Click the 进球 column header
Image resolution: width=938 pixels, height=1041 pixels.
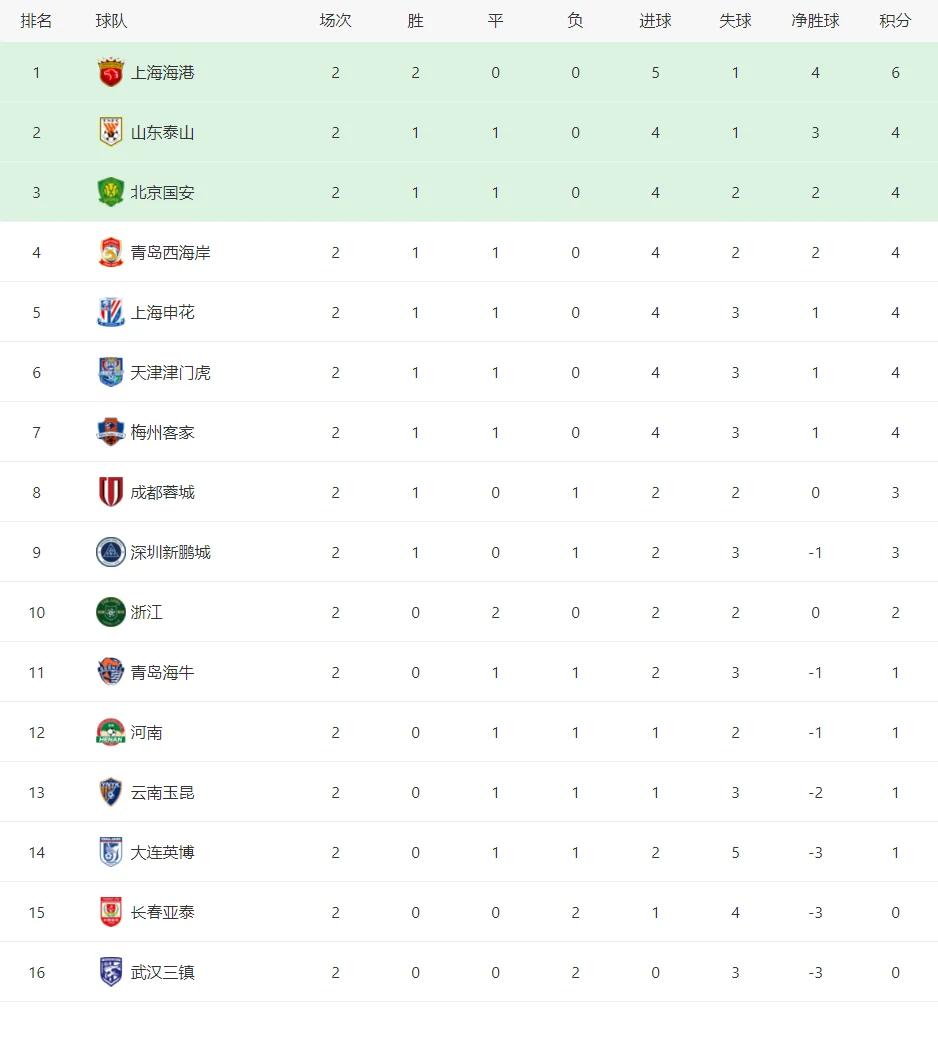655,20
